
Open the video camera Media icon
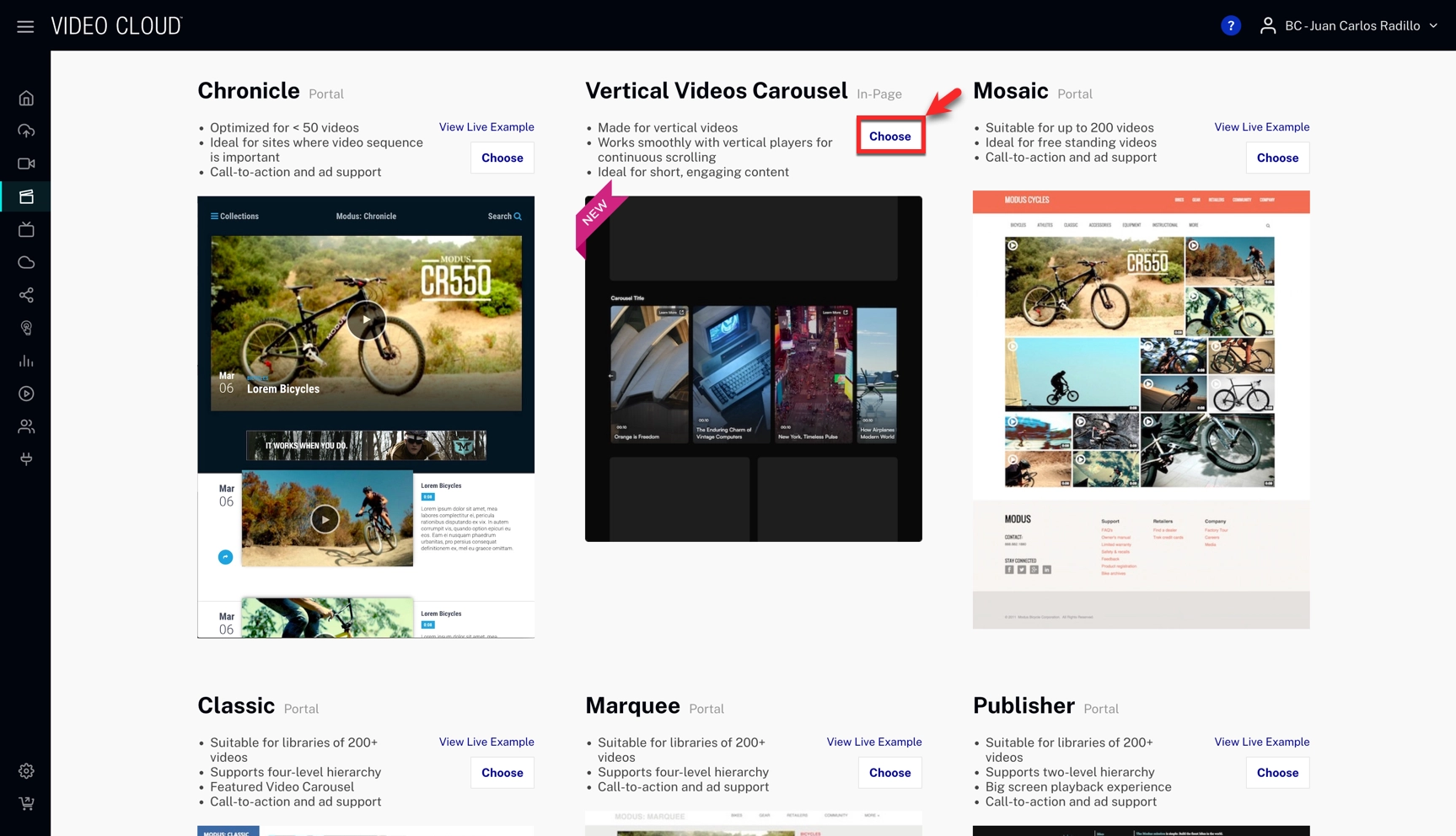click(x=26, y=163)
